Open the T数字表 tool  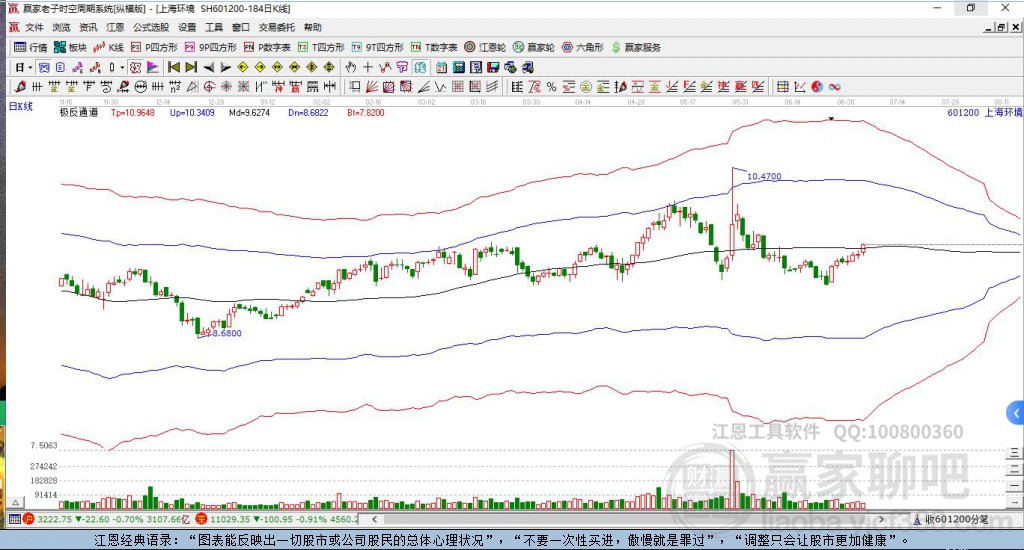(x=434, y=48)
